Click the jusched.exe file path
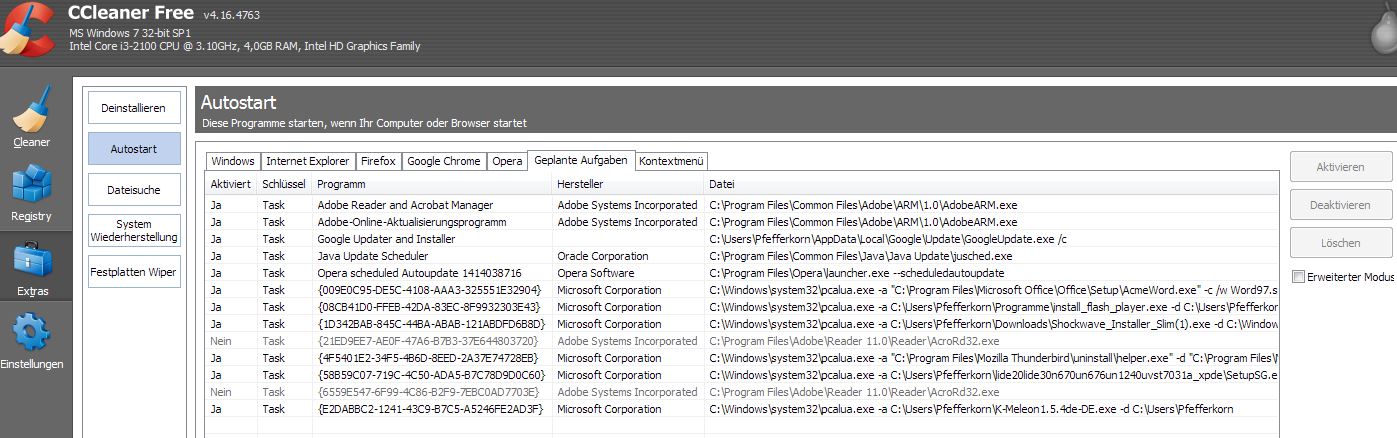Screen dimensions: 1397x438 [861, 256]
